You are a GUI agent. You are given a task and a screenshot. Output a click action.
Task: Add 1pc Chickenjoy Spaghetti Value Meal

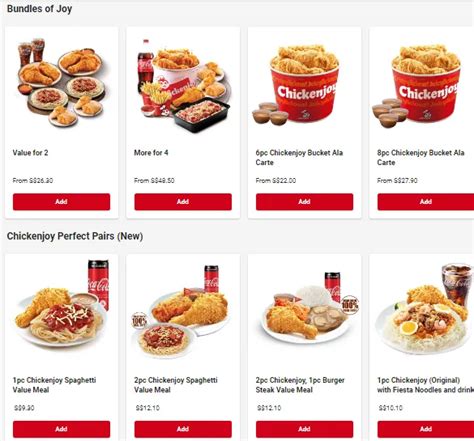[x=61, y=429]
